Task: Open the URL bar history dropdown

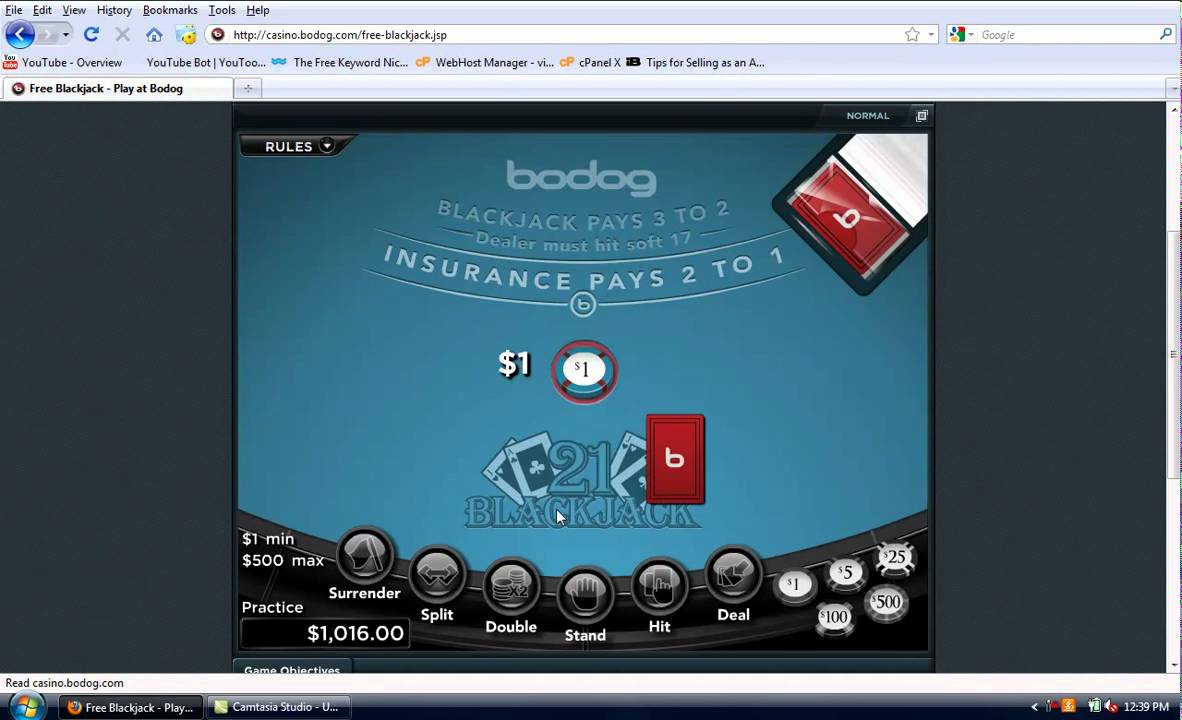Action: pos(931,35)
